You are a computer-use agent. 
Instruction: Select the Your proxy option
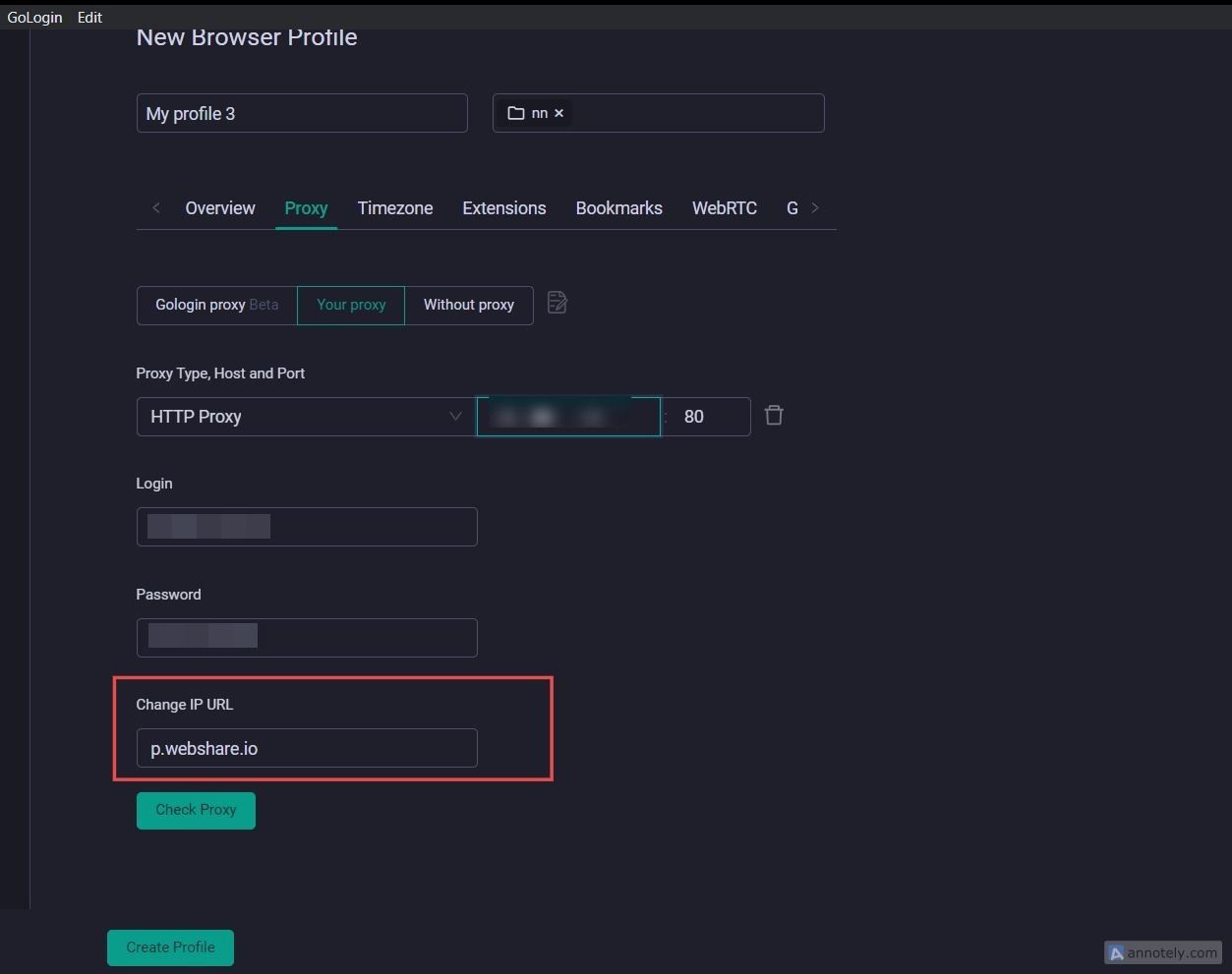point(351,305)
